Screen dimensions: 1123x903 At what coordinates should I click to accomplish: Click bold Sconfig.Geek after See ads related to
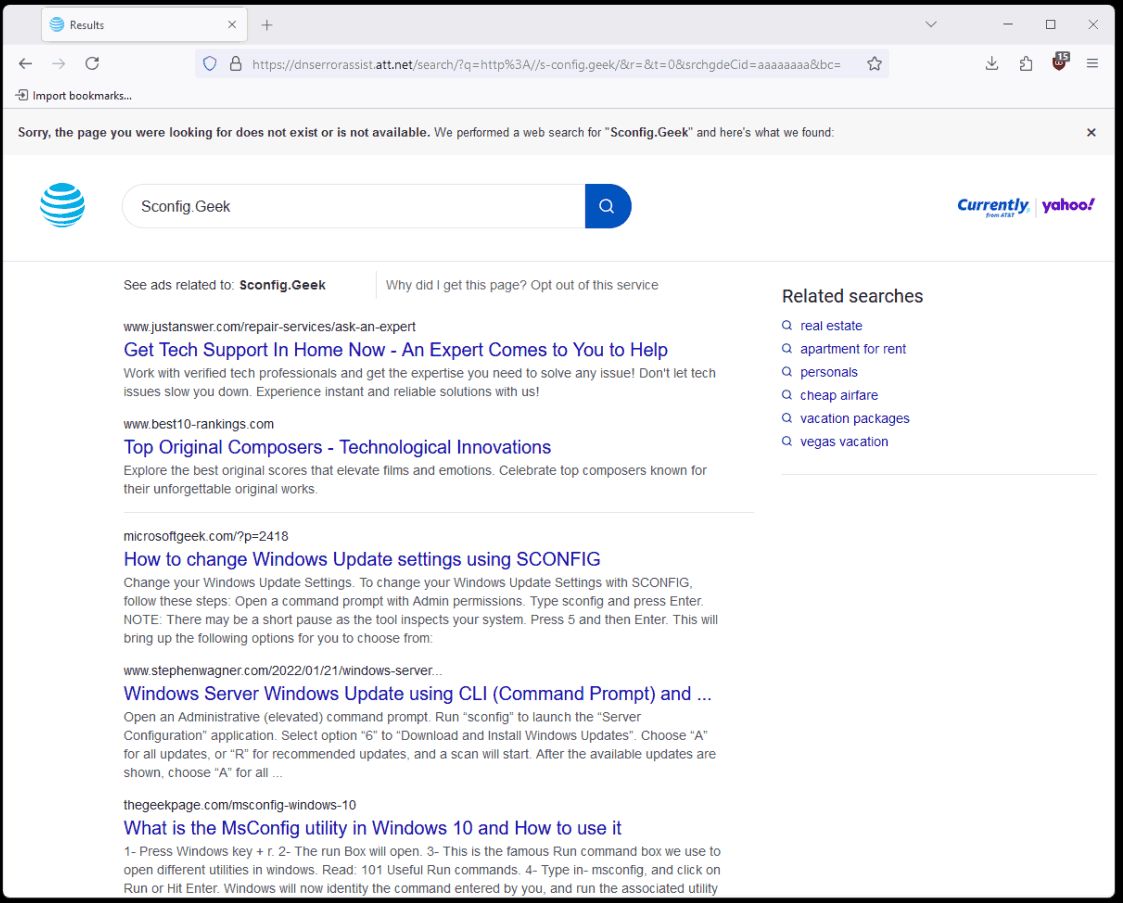282,285
